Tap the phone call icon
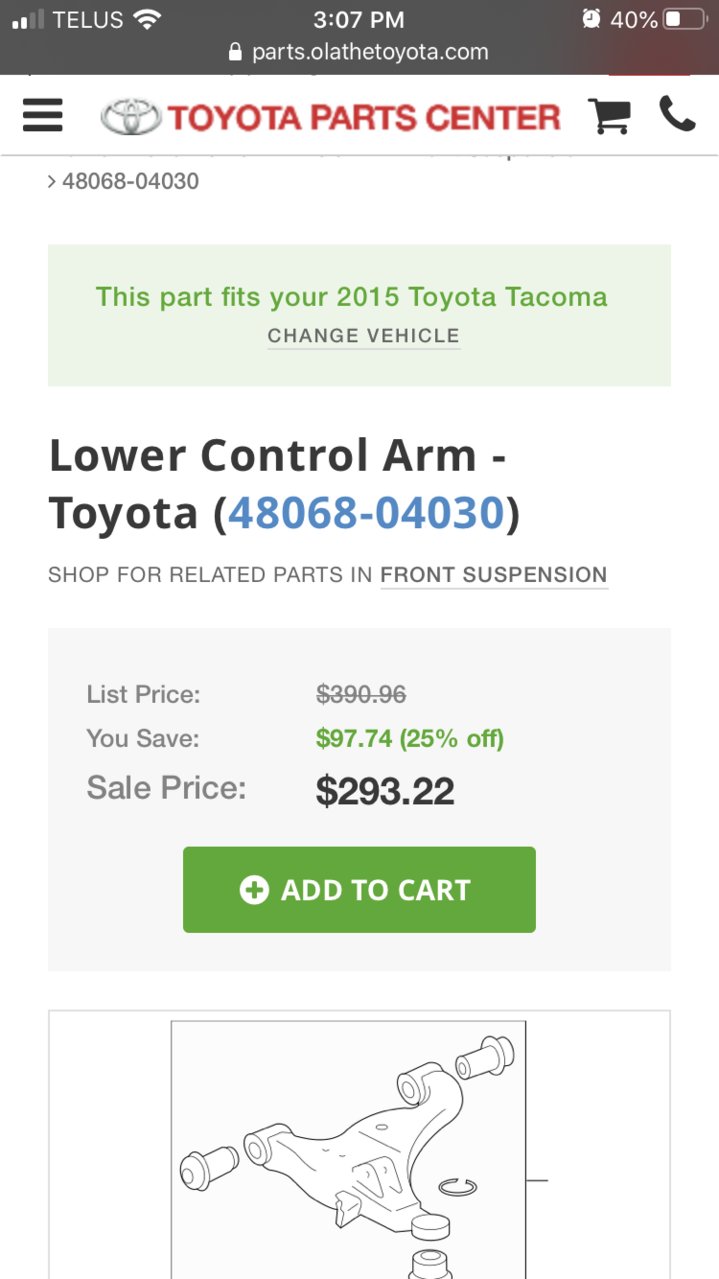The height and width of the screenshot is (1279, 719). pos(677,114)
